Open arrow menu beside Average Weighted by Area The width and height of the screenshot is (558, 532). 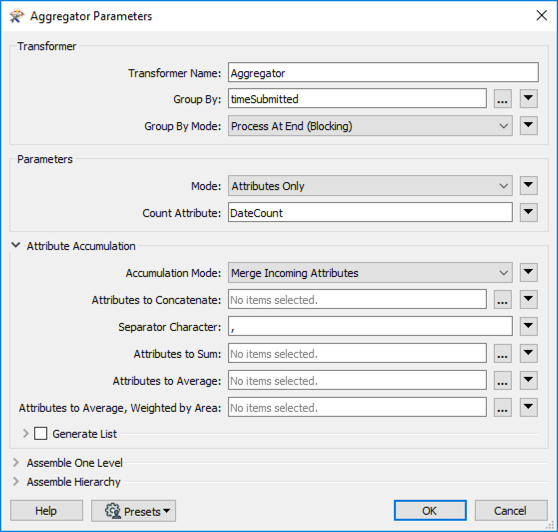tap(528, 407)
